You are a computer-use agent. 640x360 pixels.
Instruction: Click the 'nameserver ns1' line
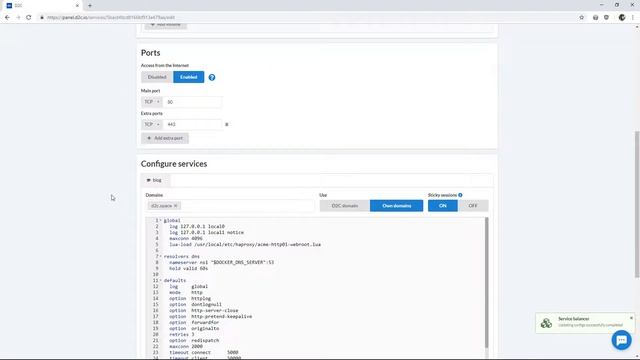click(x=222, y=262)
